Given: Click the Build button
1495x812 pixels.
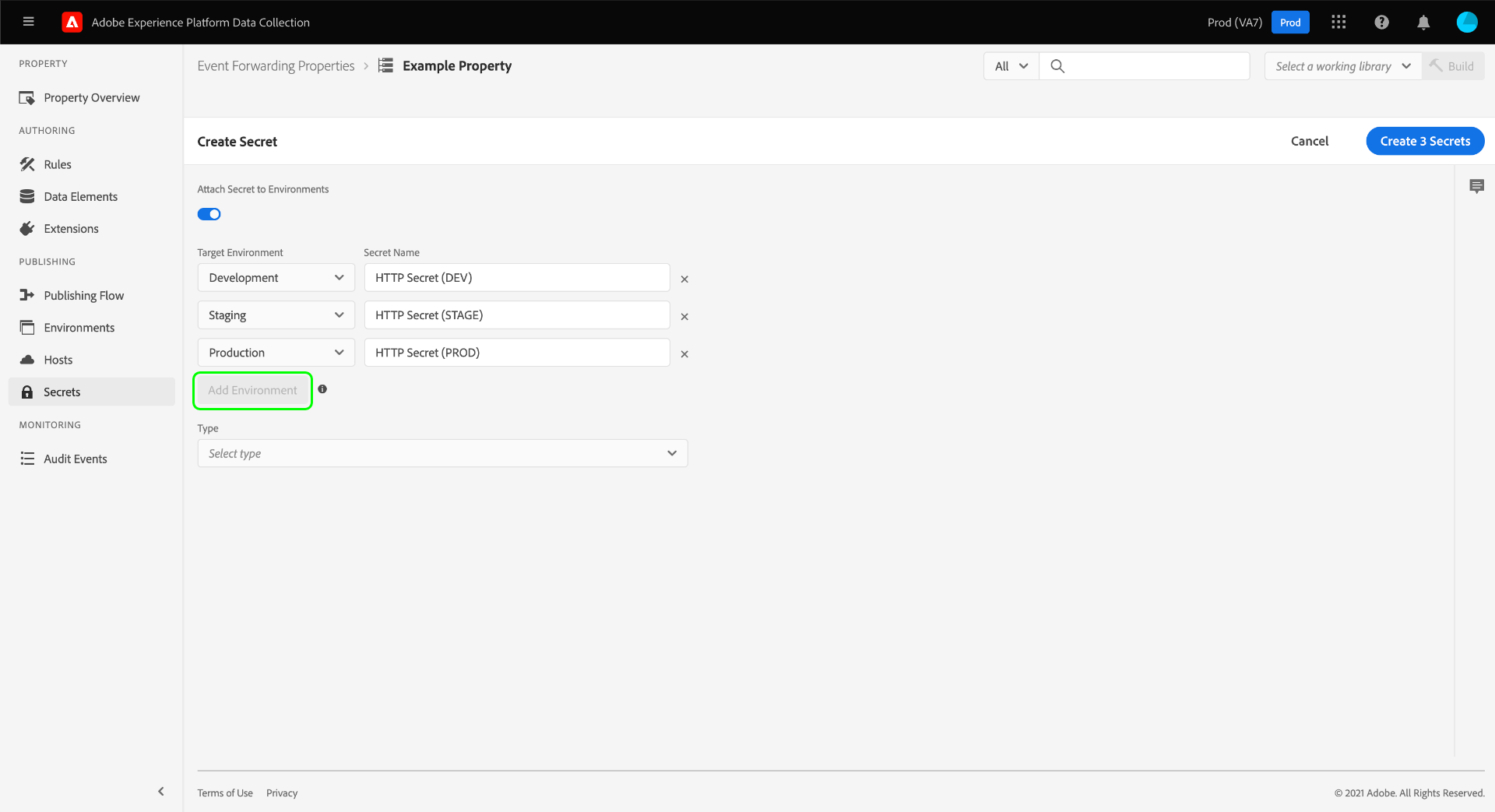Looking at the screenshot, I should (x=1453, y=66).
